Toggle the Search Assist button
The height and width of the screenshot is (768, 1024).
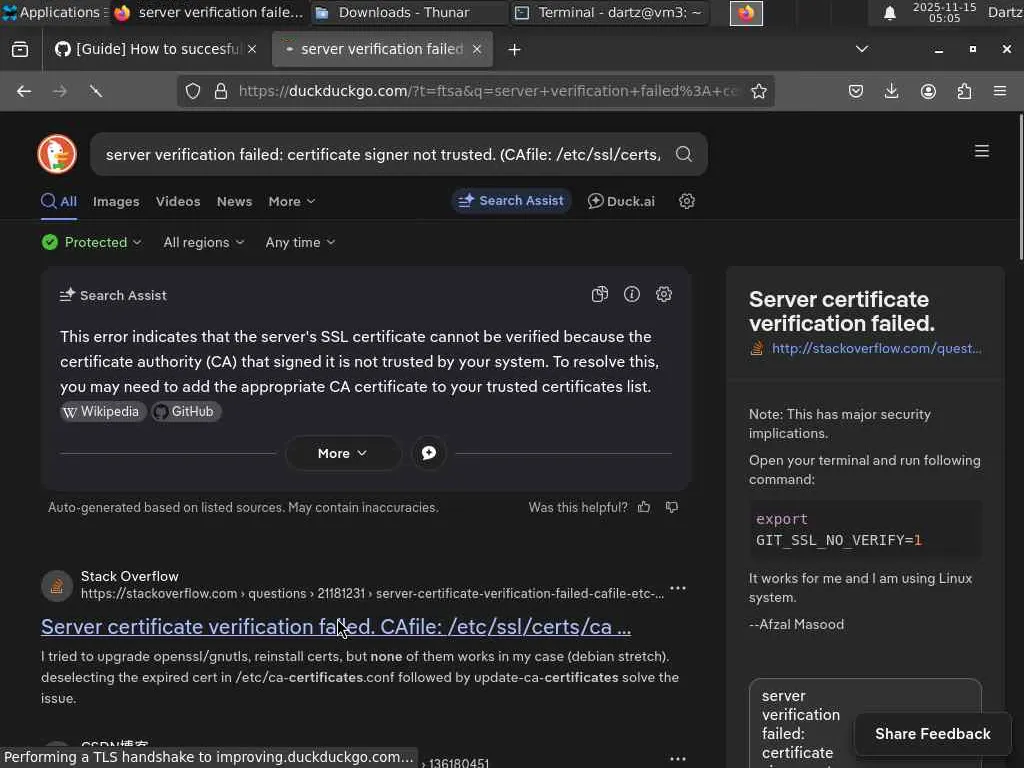coord(511,201)
